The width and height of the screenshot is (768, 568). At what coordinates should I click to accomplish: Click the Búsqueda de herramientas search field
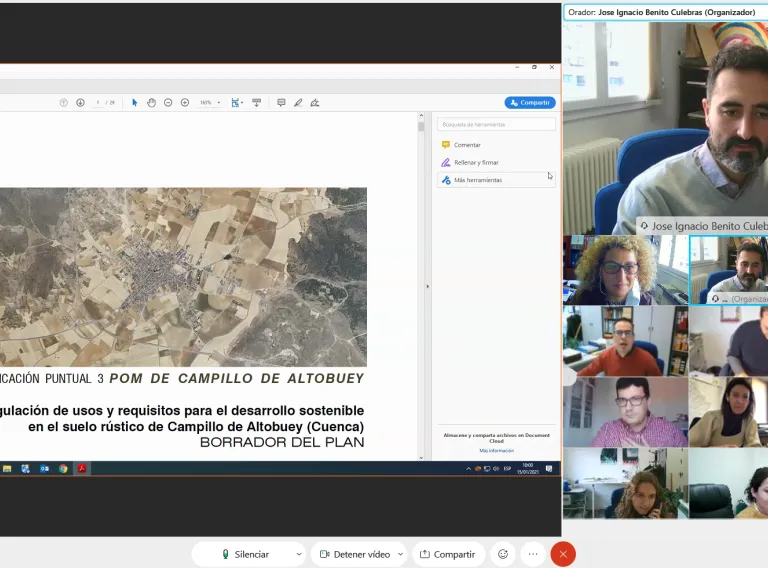[x=497, y=124]
